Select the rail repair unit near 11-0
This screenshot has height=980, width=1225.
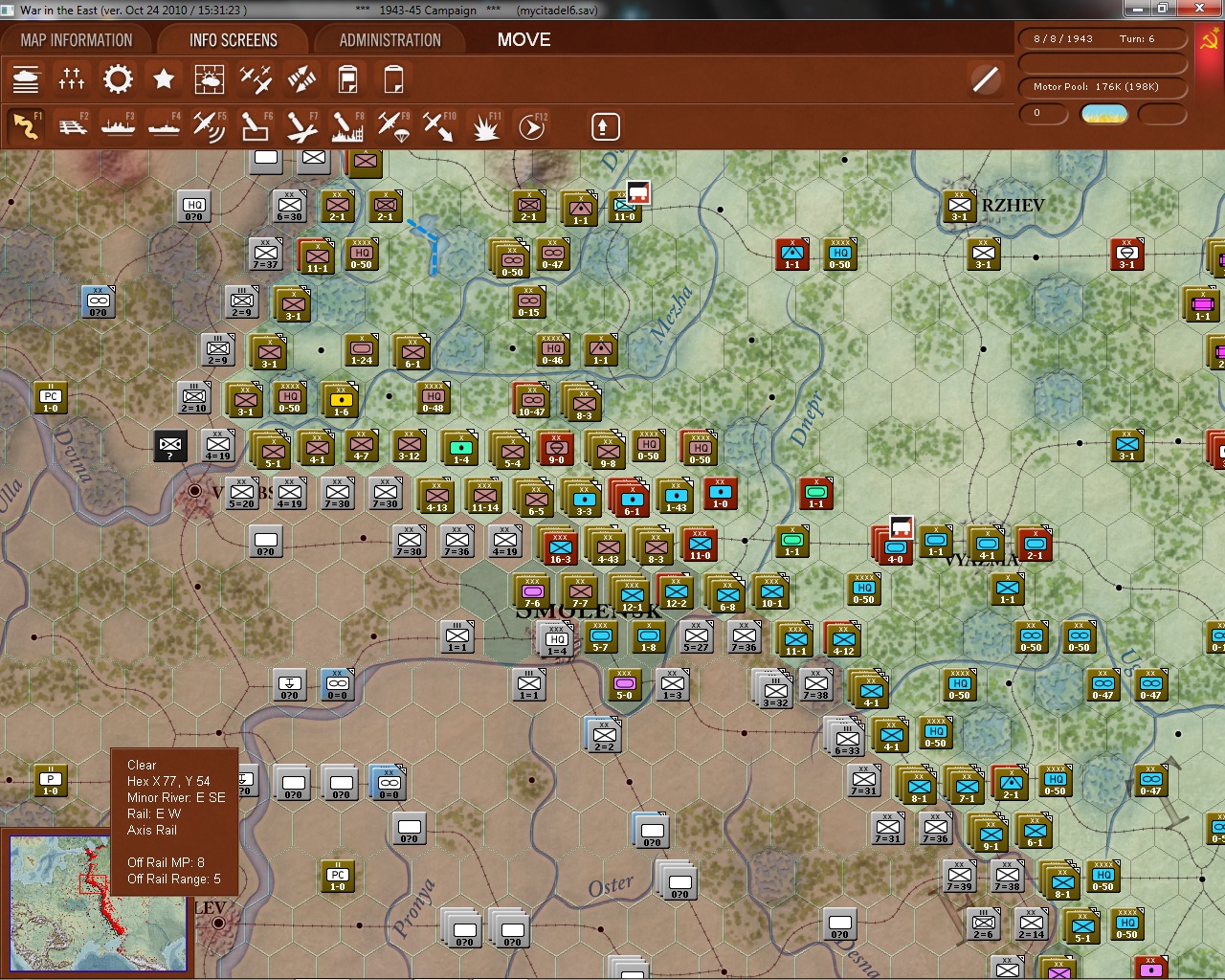click(x=638, y=192)
